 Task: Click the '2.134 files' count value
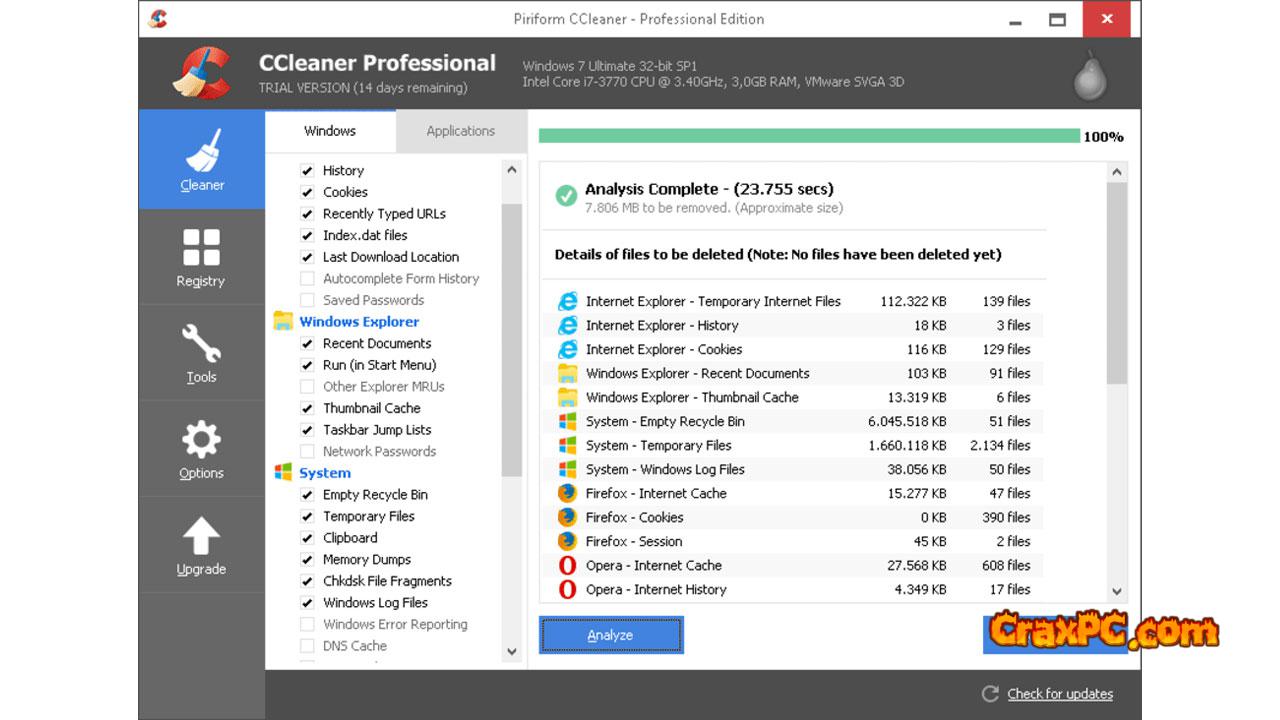coord(1000,445)
